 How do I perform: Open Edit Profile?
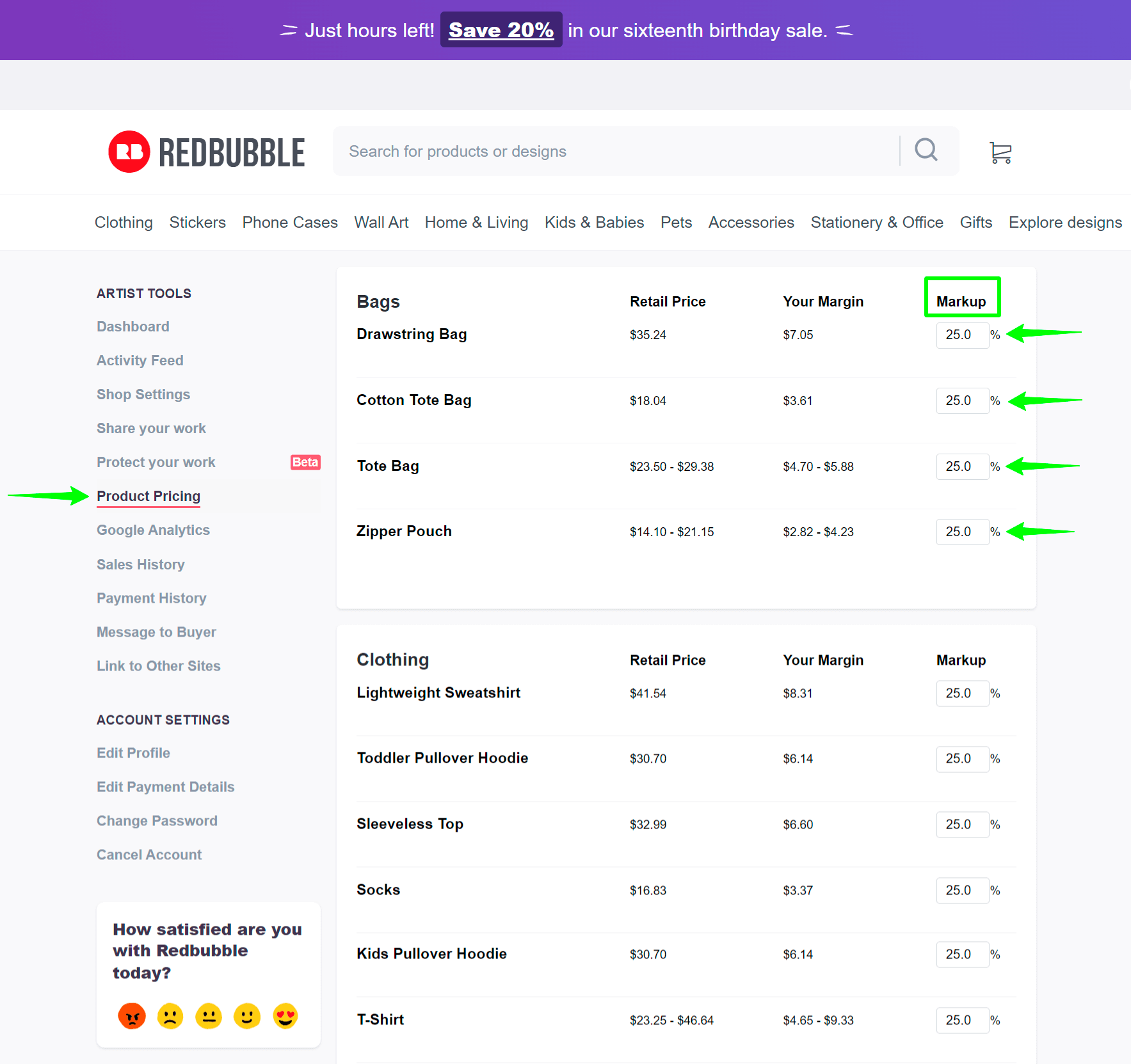pyautogui.click(x=134, y=753)
